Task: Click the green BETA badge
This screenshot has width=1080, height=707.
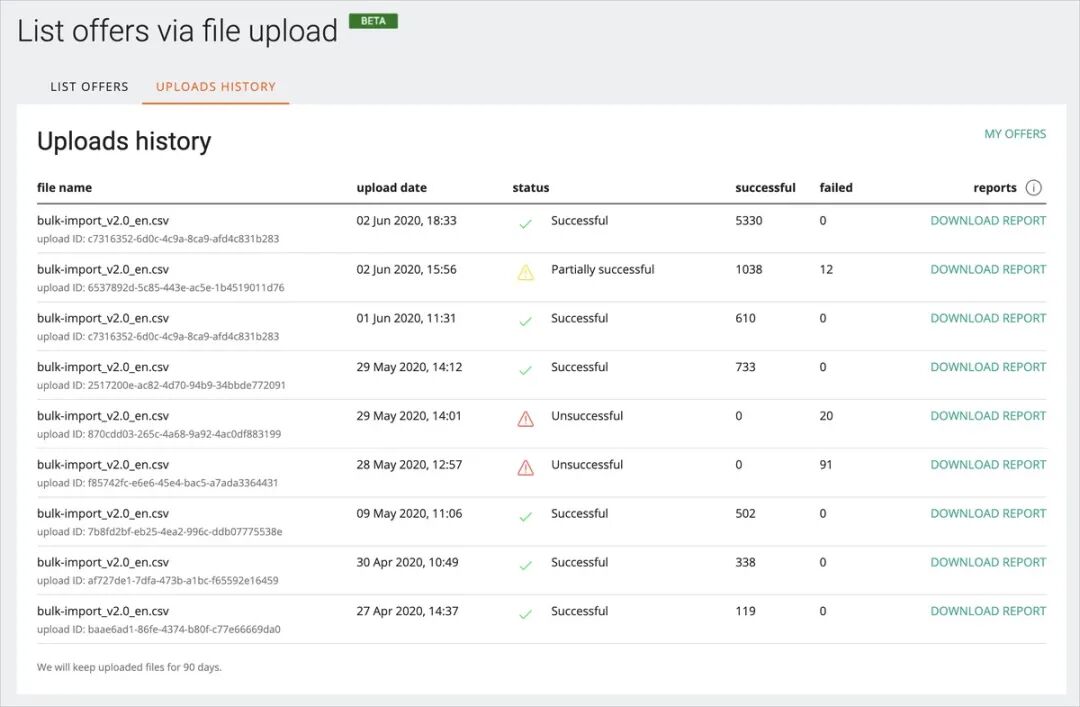Action: tap(373, 21)
